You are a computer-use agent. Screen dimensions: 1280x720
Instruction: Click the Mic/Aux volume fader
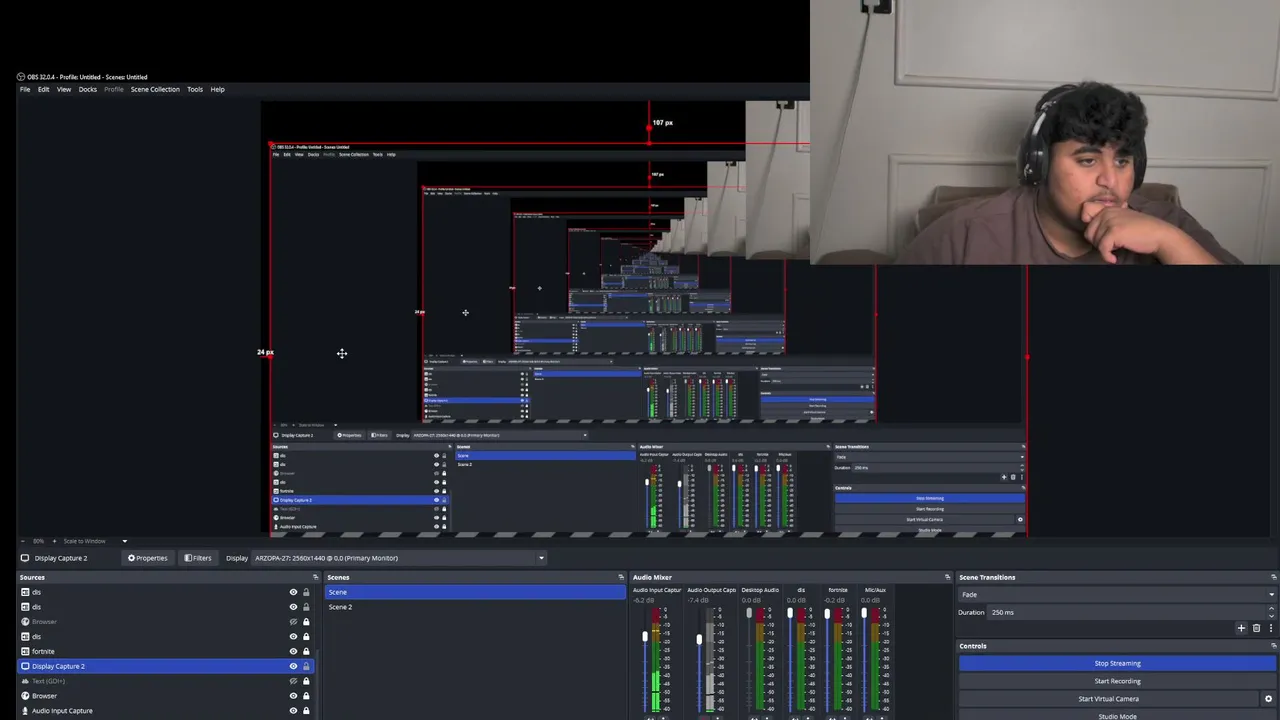click(864, 613)
